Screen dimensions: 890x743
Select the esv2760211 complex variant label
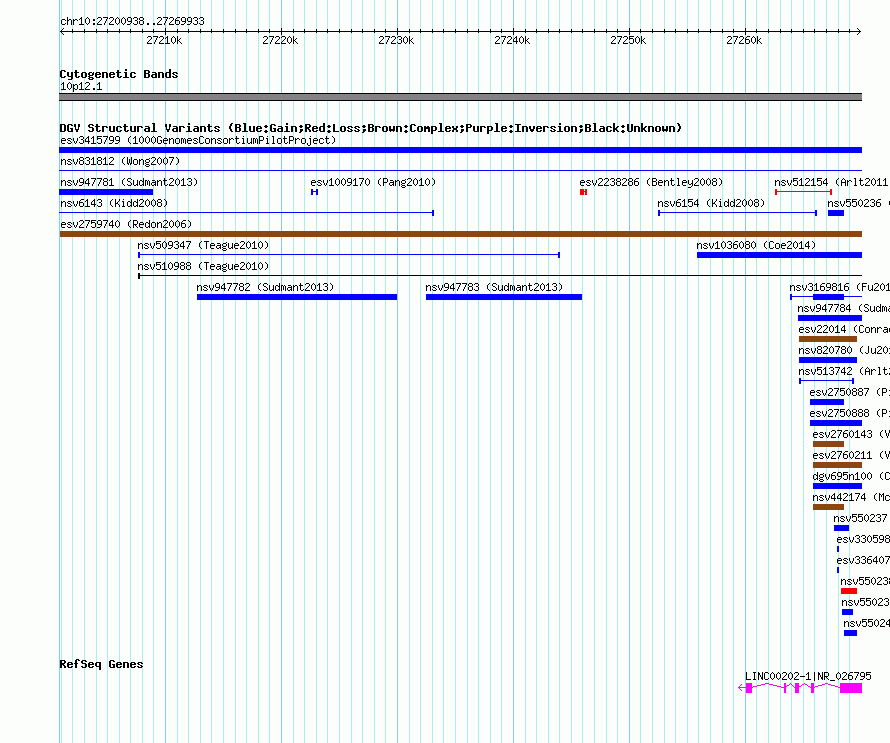851,455
